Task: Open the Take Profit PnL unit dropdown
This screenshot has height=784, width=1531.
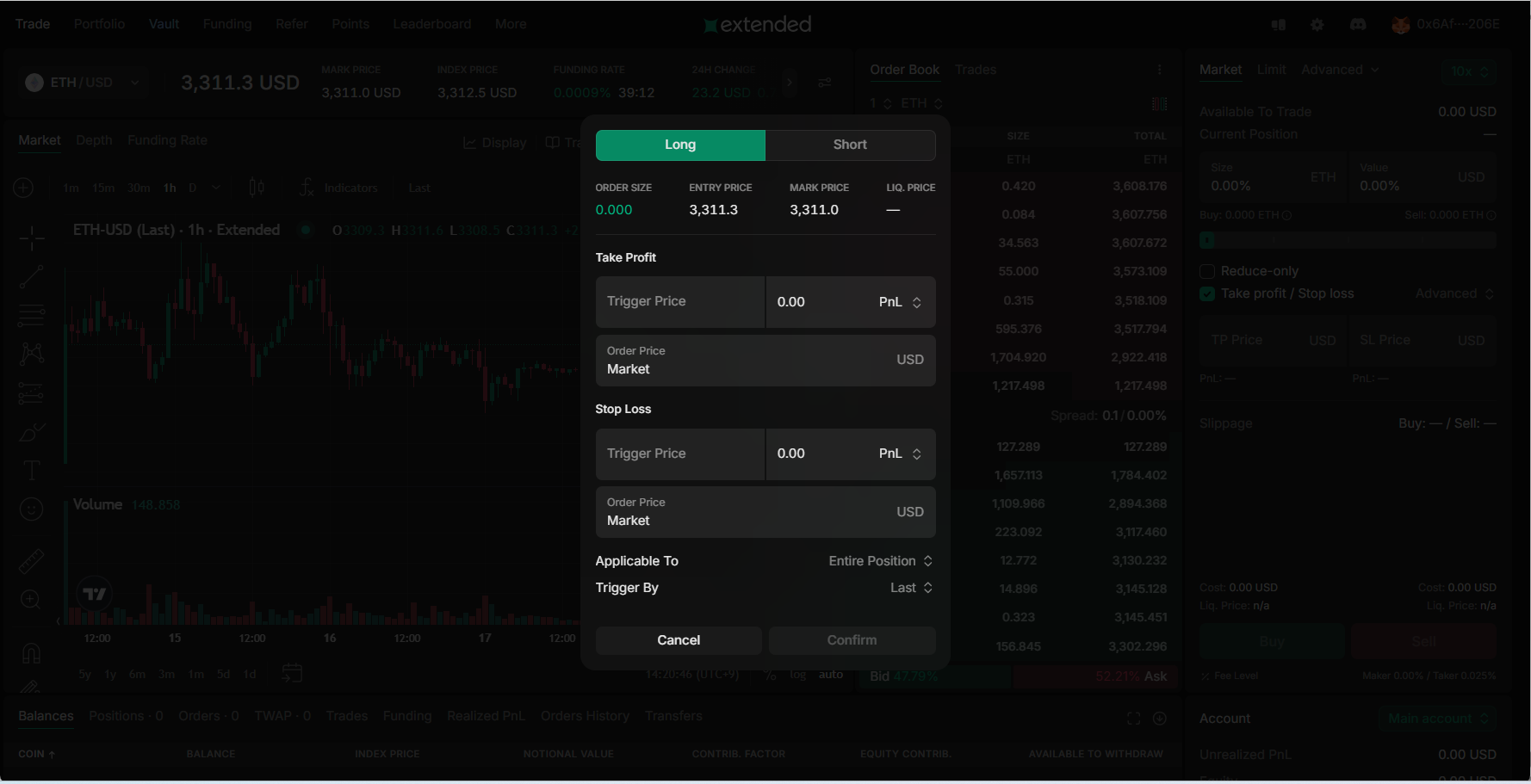Action: 900,302
